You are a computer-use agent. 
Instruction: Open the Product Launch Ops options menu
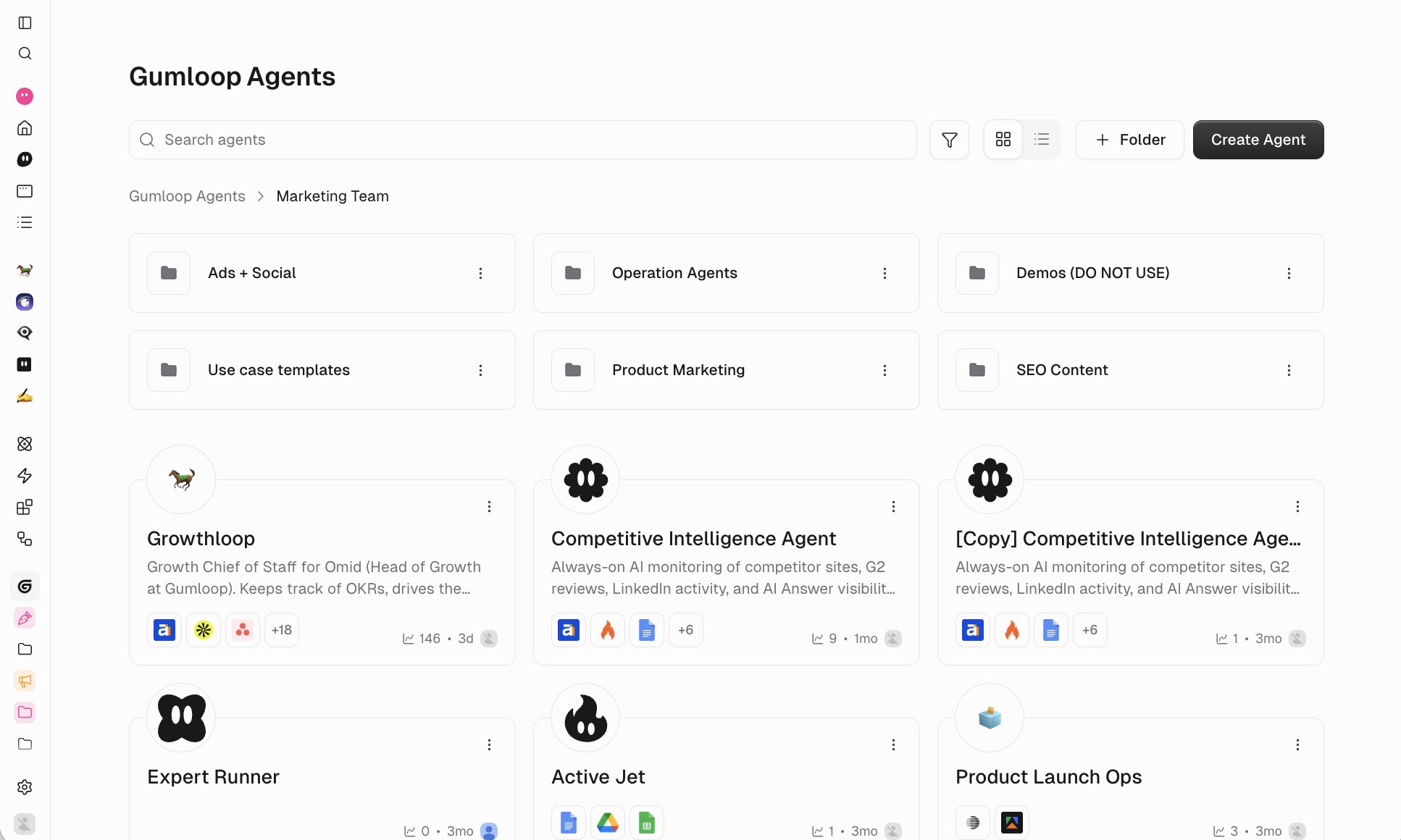[x=1297, y=744]
